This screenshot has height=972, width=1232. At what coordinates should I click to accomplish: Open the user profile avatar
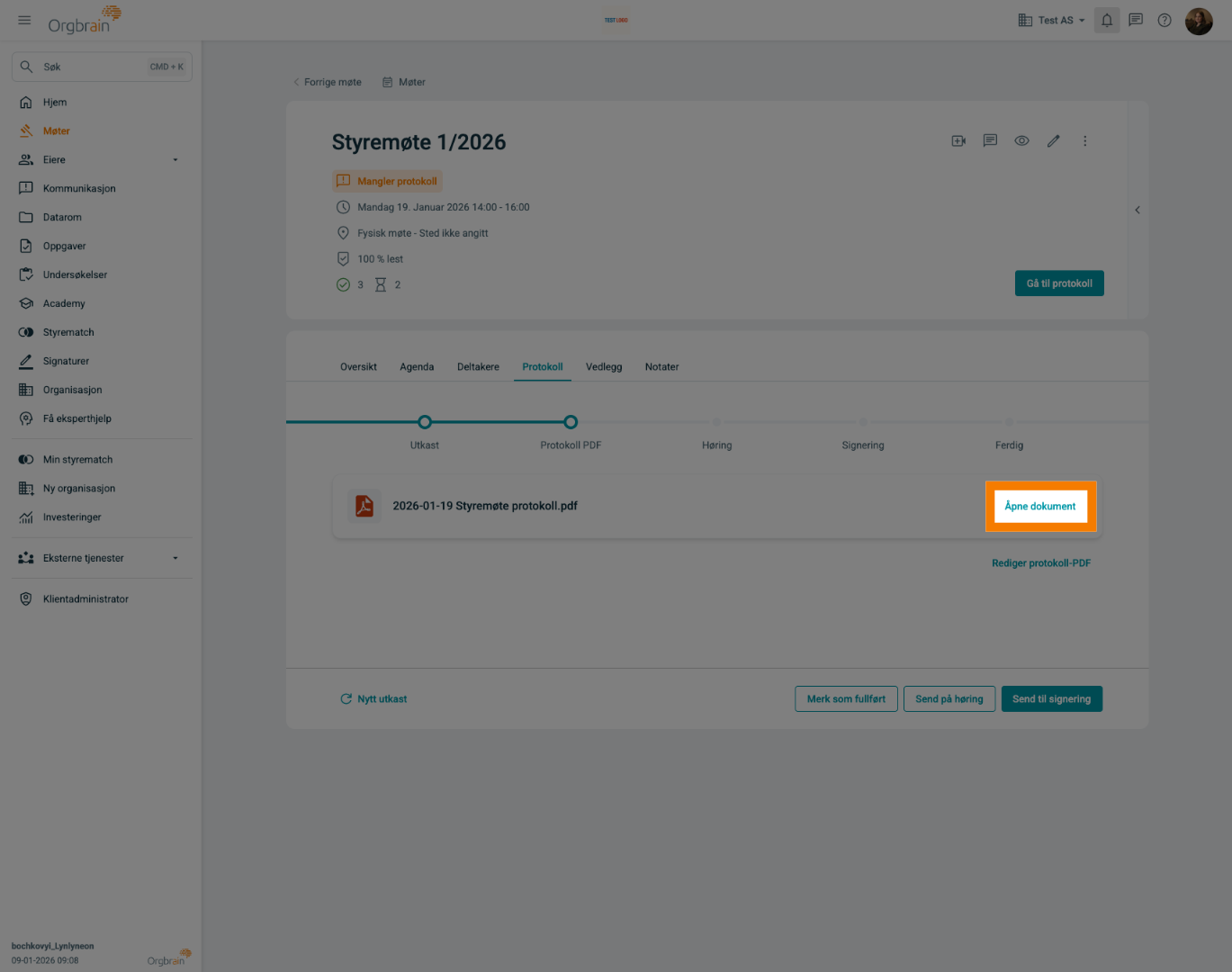tap(1199, 21)
